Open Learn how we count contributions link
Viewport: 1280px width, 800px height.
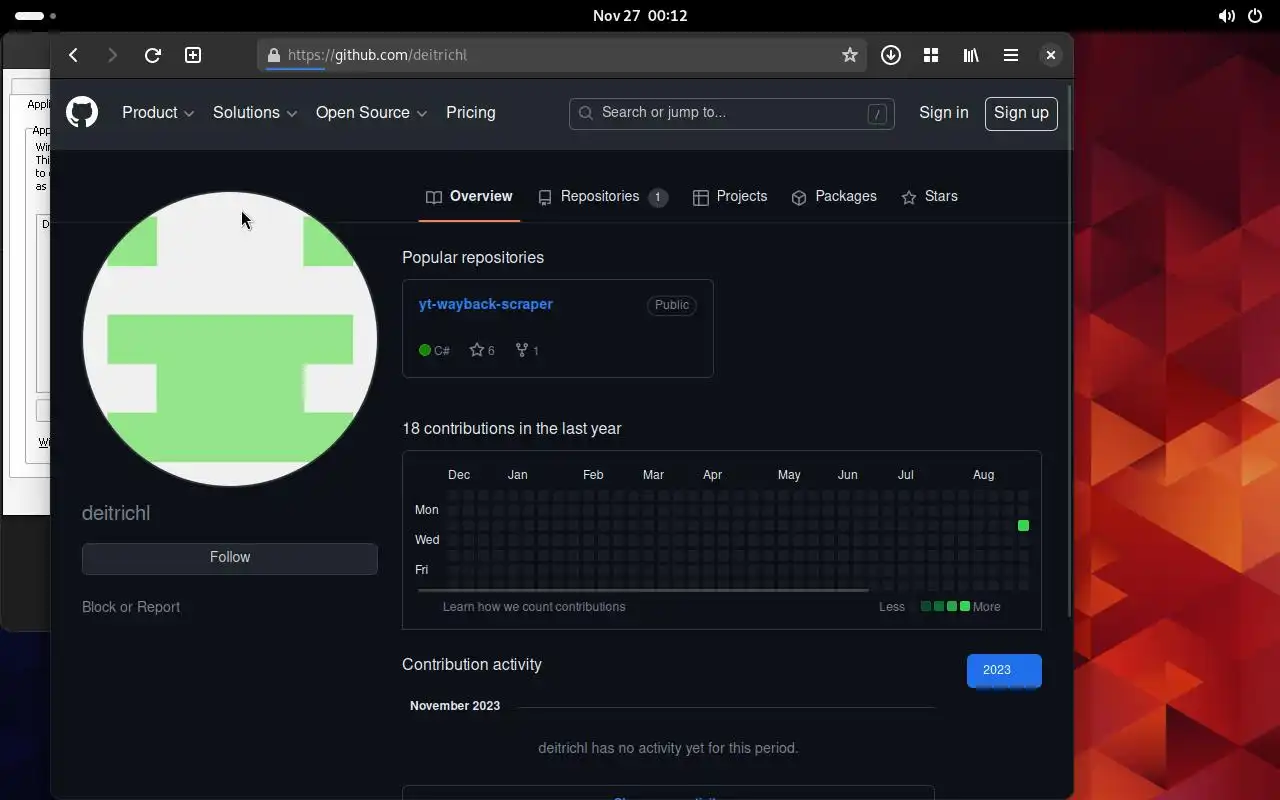[x=534, y=607]
